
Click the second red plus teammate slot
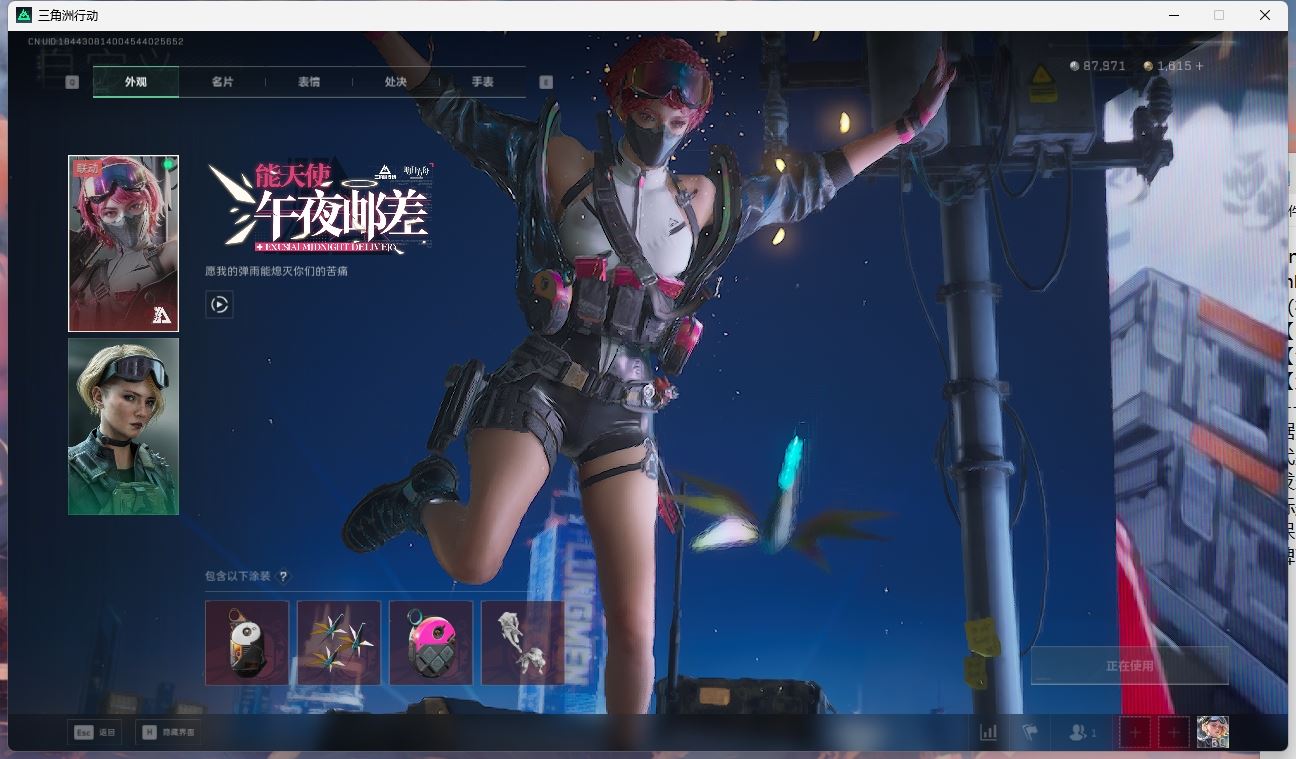coord(1173,732)
